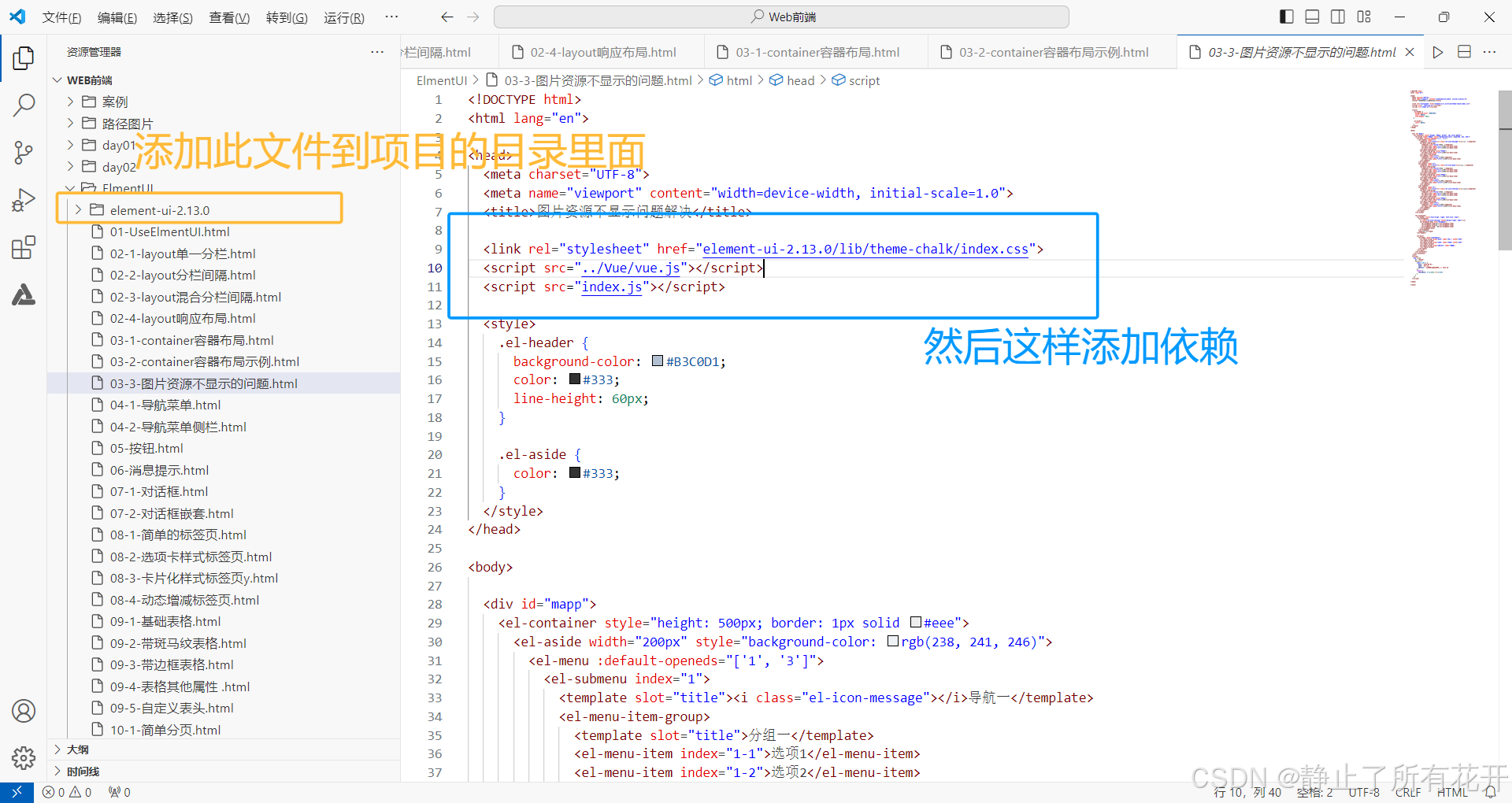Image resolution: width=1512 pixels, height=803 pixels.
Task: Run the file with the play icon
Action: [x=1438, y=52]
